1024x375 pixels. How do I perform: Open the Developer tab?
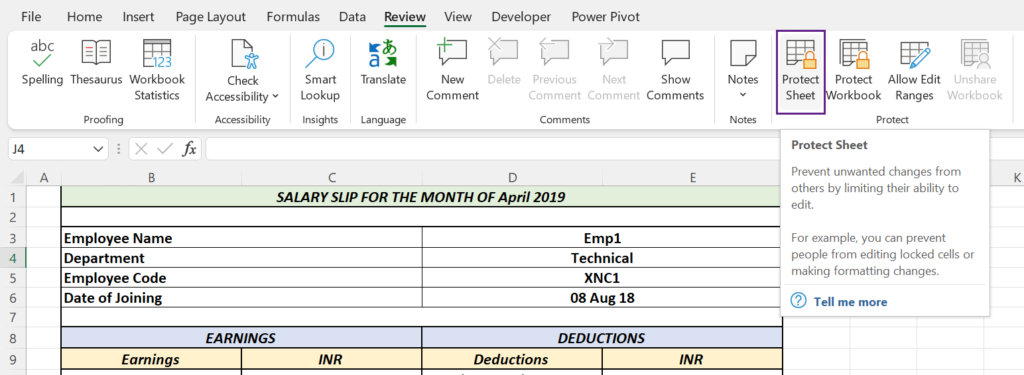tap(521, 17)
